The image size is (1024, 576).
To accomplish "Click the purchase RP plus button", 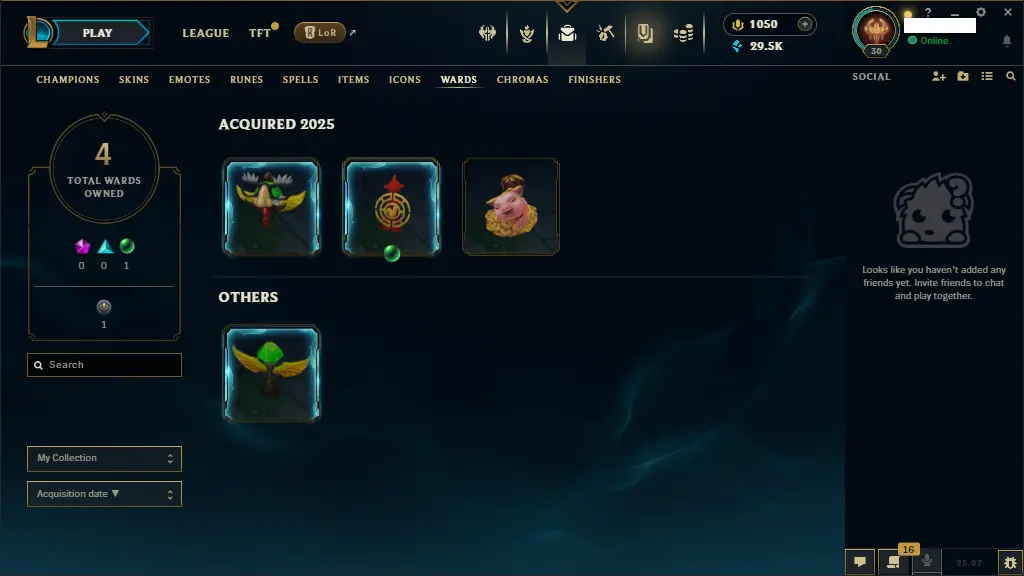I will click(x=805, y=24).
